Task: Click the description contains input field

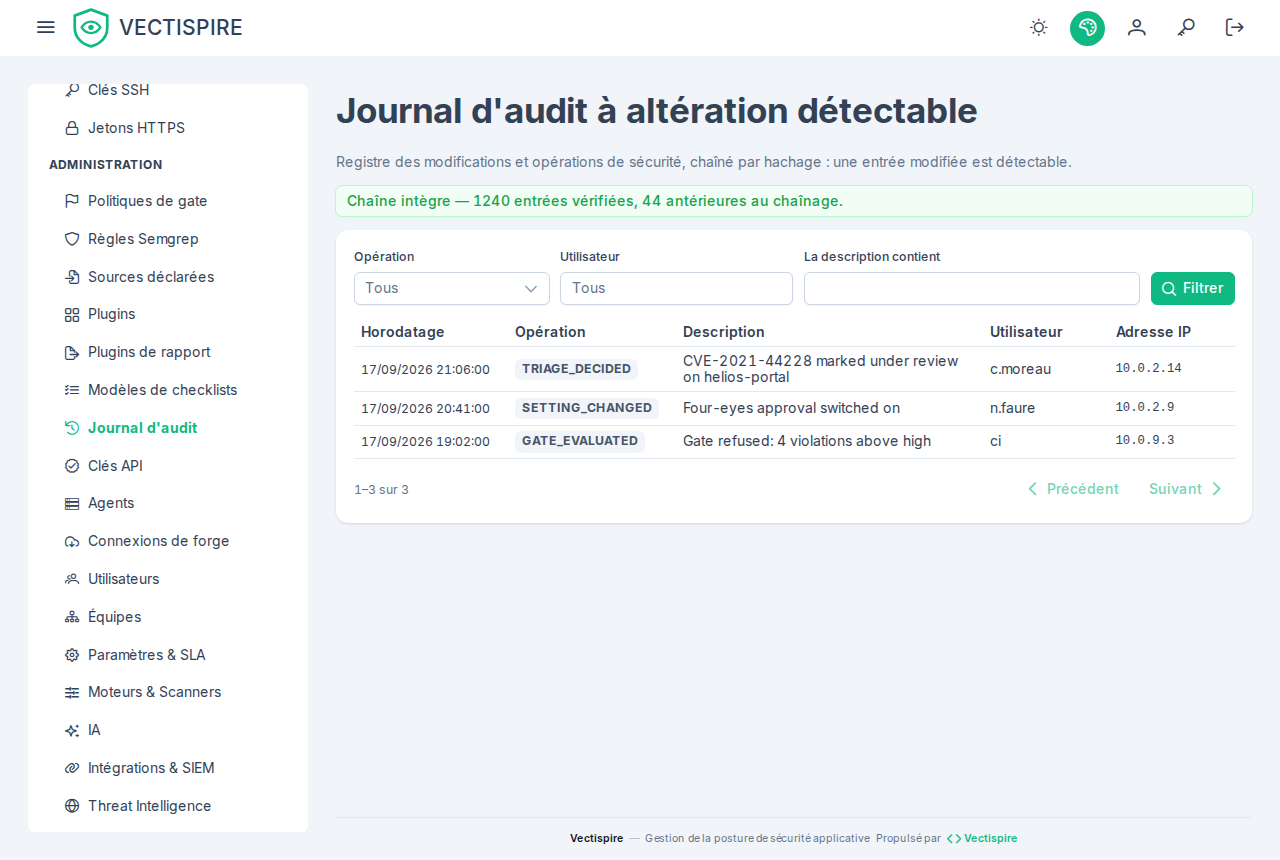Action: click(x=972, y=288)
